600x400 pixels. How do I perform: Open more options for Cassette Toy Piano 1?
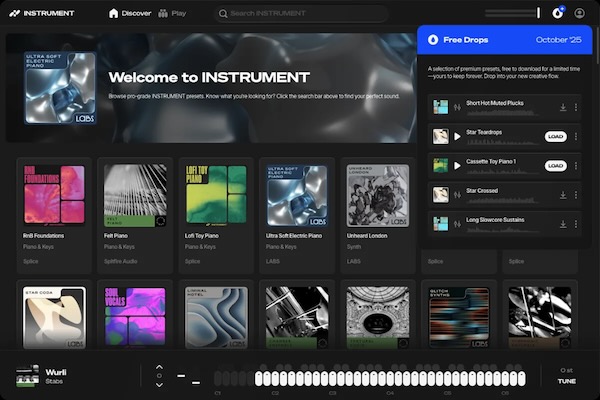tap(576, 165)
